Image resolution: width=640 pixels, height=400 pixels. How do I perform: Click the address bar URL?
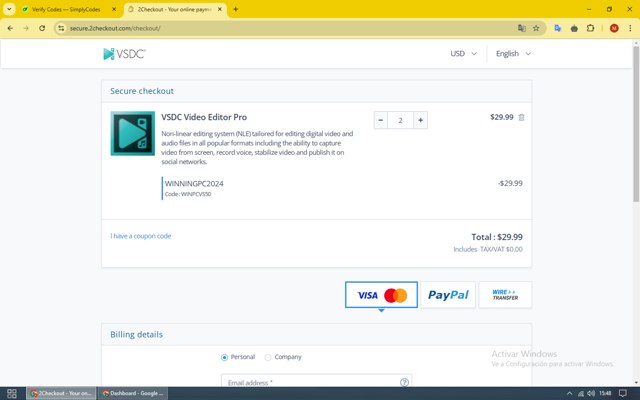[x=115, y=28]
